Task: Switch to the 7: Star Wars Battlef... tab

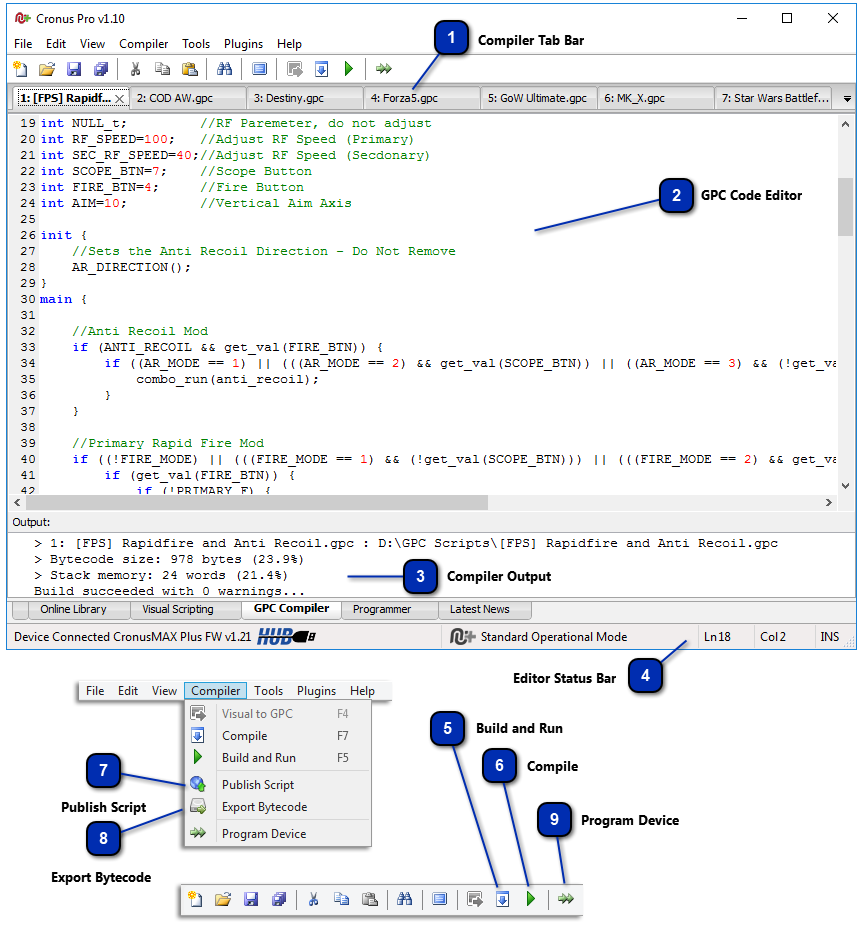Action: tap(773, 98)
